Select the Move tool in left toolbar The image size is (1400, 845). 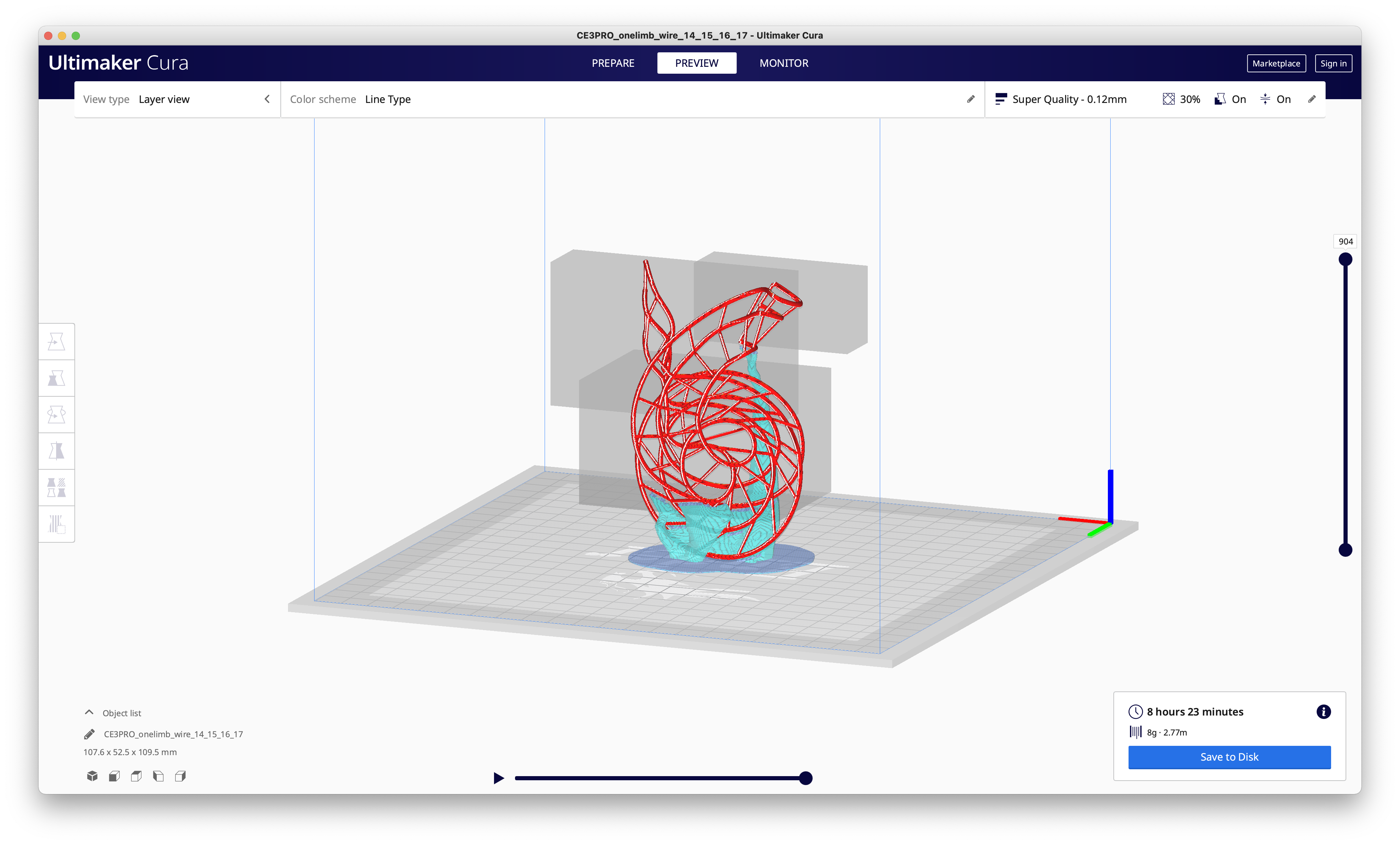56,341
